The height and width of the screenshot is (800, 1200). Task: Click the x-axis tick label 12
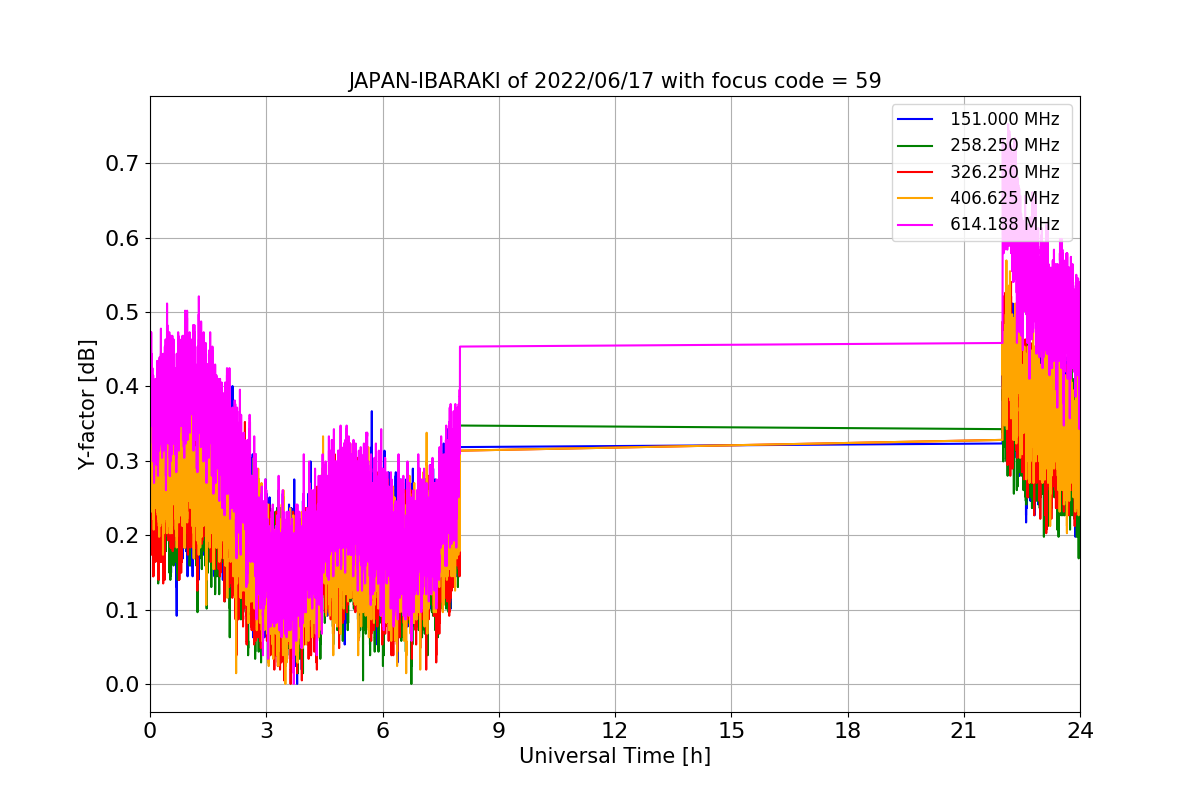pyautogui.click(x=615, y=730)
